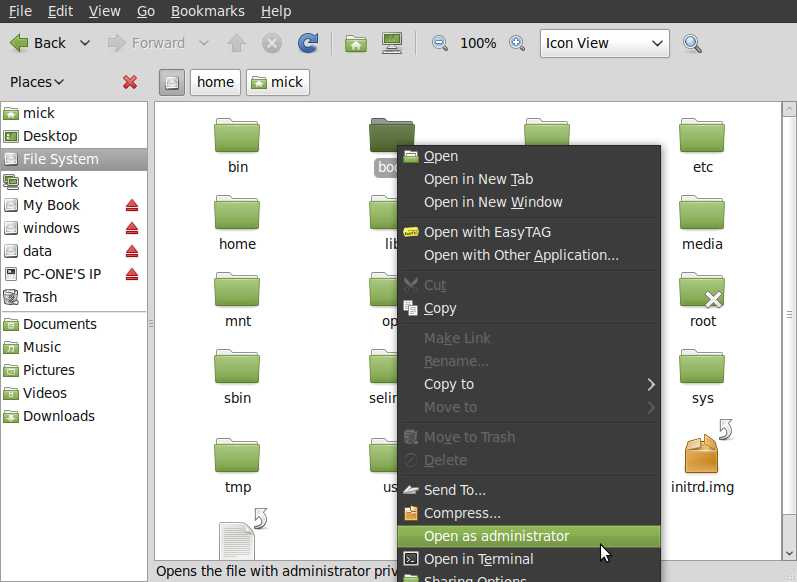797x582 pixels.
Task: Choose Open in New Tab
Action: [529, 179]
